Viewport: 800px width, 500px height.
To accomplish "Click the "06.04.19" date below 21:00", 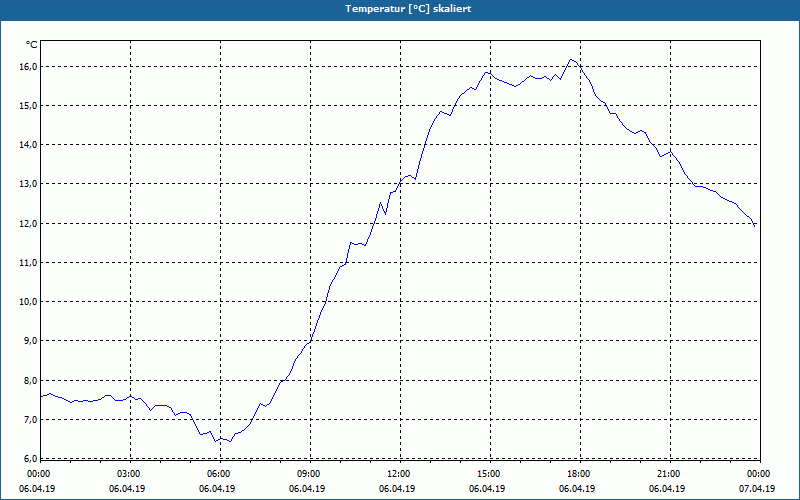I will click(667, 489).
